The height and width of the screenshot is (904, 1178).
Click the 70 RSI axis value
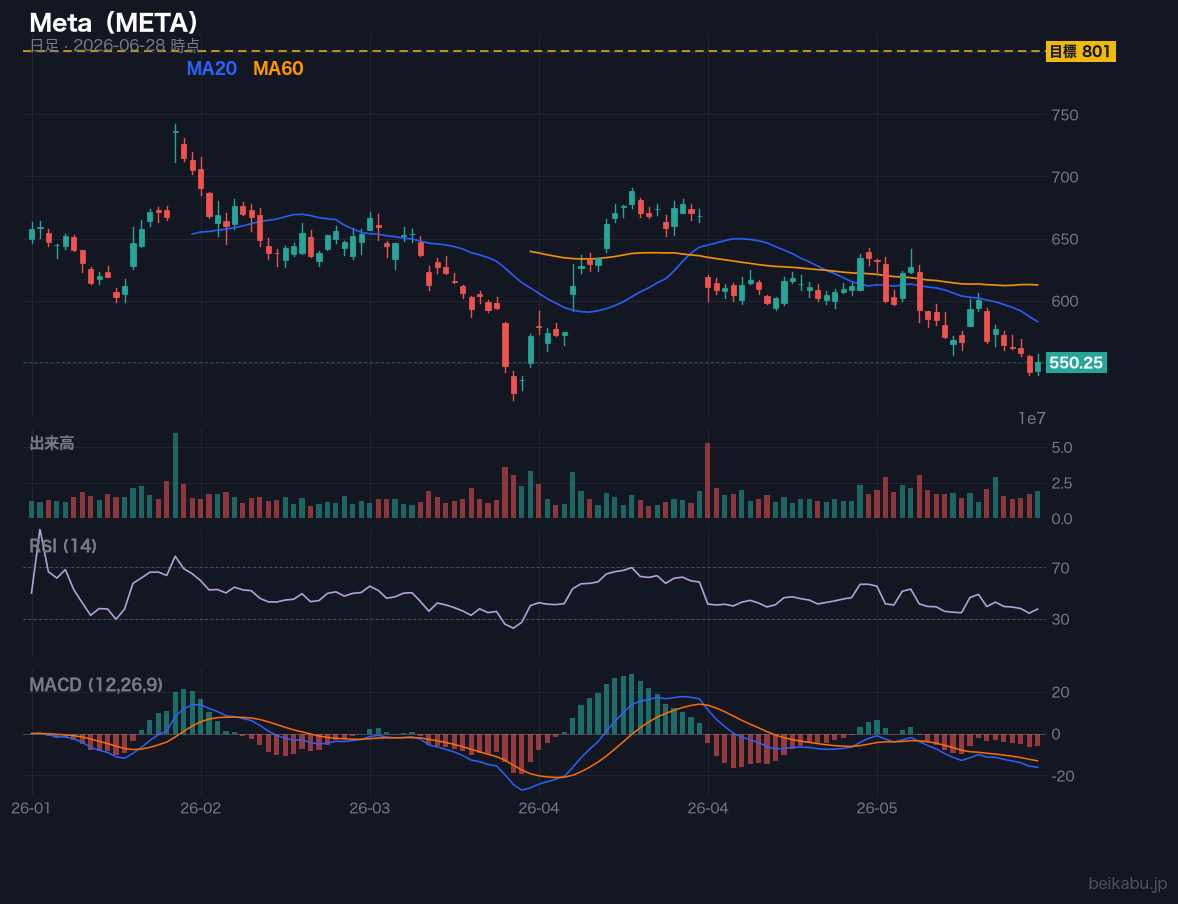1060,568
